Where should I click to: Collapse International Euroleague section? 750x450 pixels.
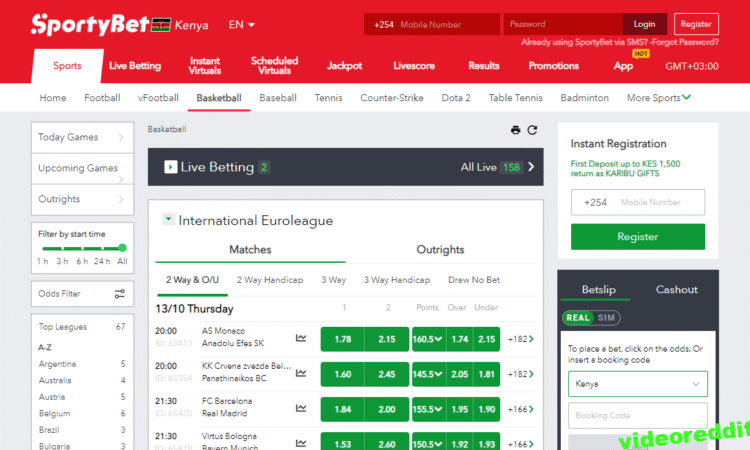coord(168,220)
